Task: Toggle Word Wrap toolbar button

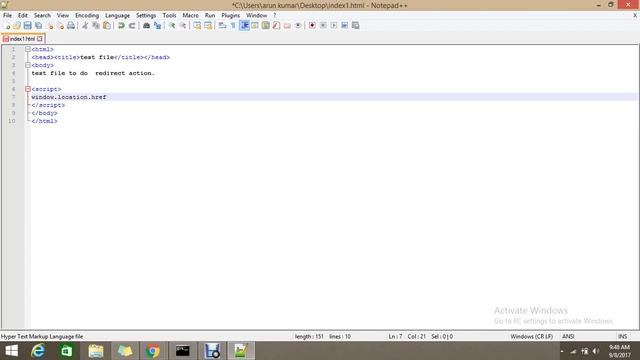Action: pos(222,26)
